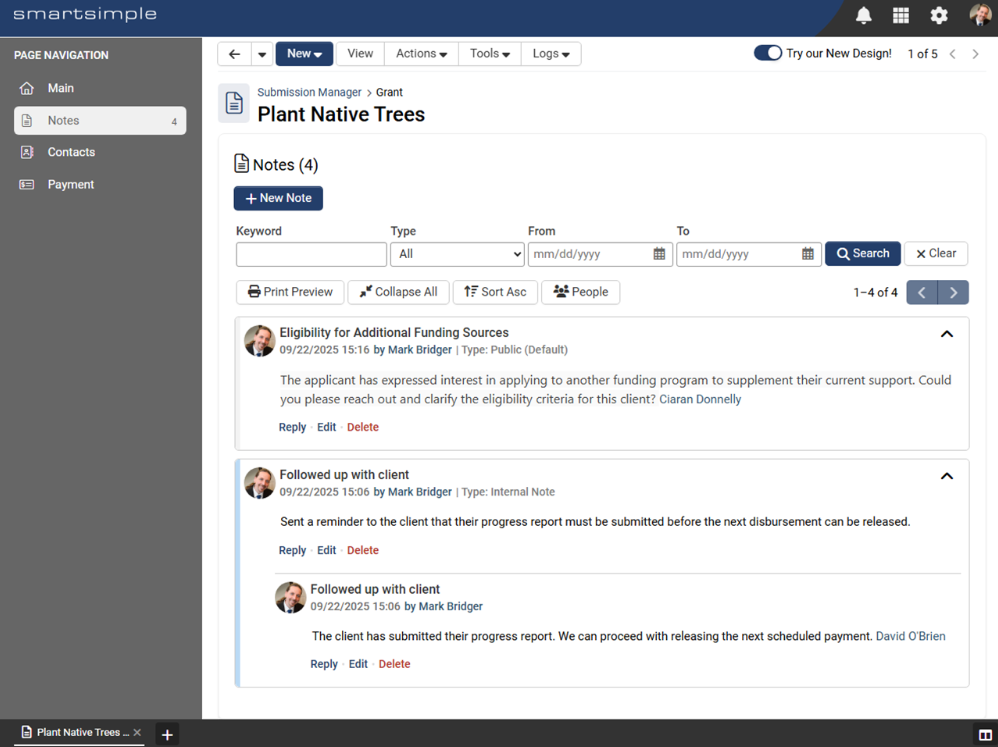Click Mark Bridger link on Eligibility note
Image resolution: width=998 pixels, height=747 pixels.
pyautogui.click(x=420, y=350)
